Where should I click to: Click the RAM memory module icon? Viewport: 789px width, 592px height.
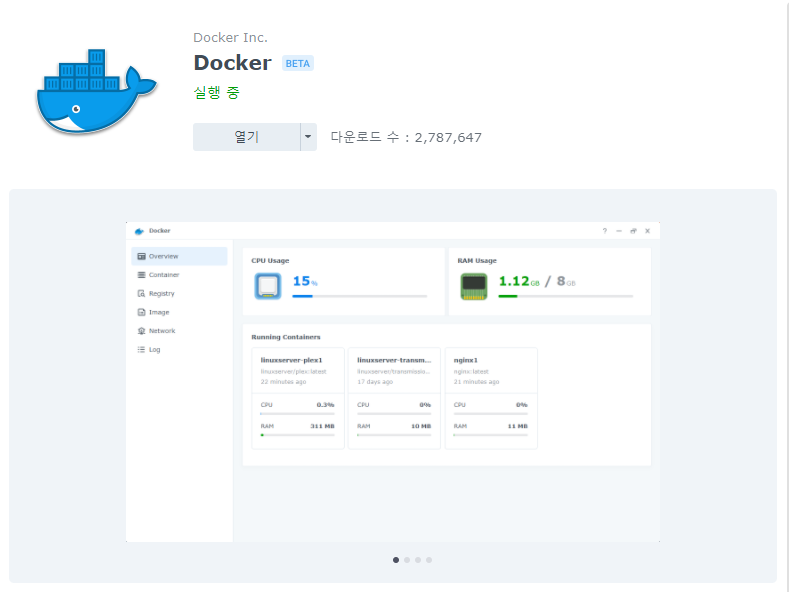[474, 286]
